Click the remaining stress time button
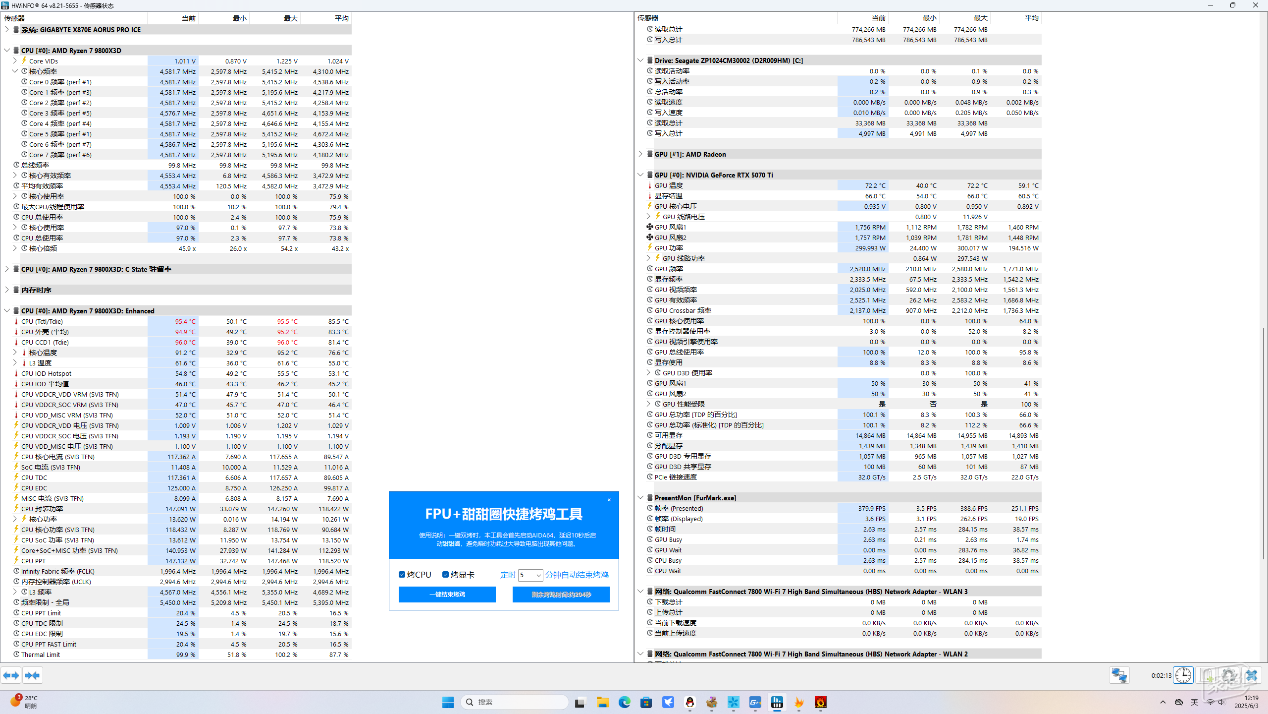This screenshot has width=1268, height=714. (x=561, y=594)
